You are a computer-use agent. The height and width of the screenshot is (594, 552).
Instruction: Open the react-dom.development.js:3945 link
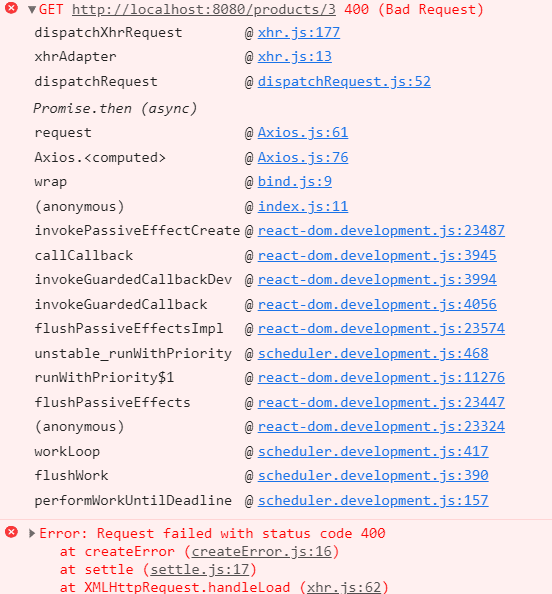(x=377, y=256)
